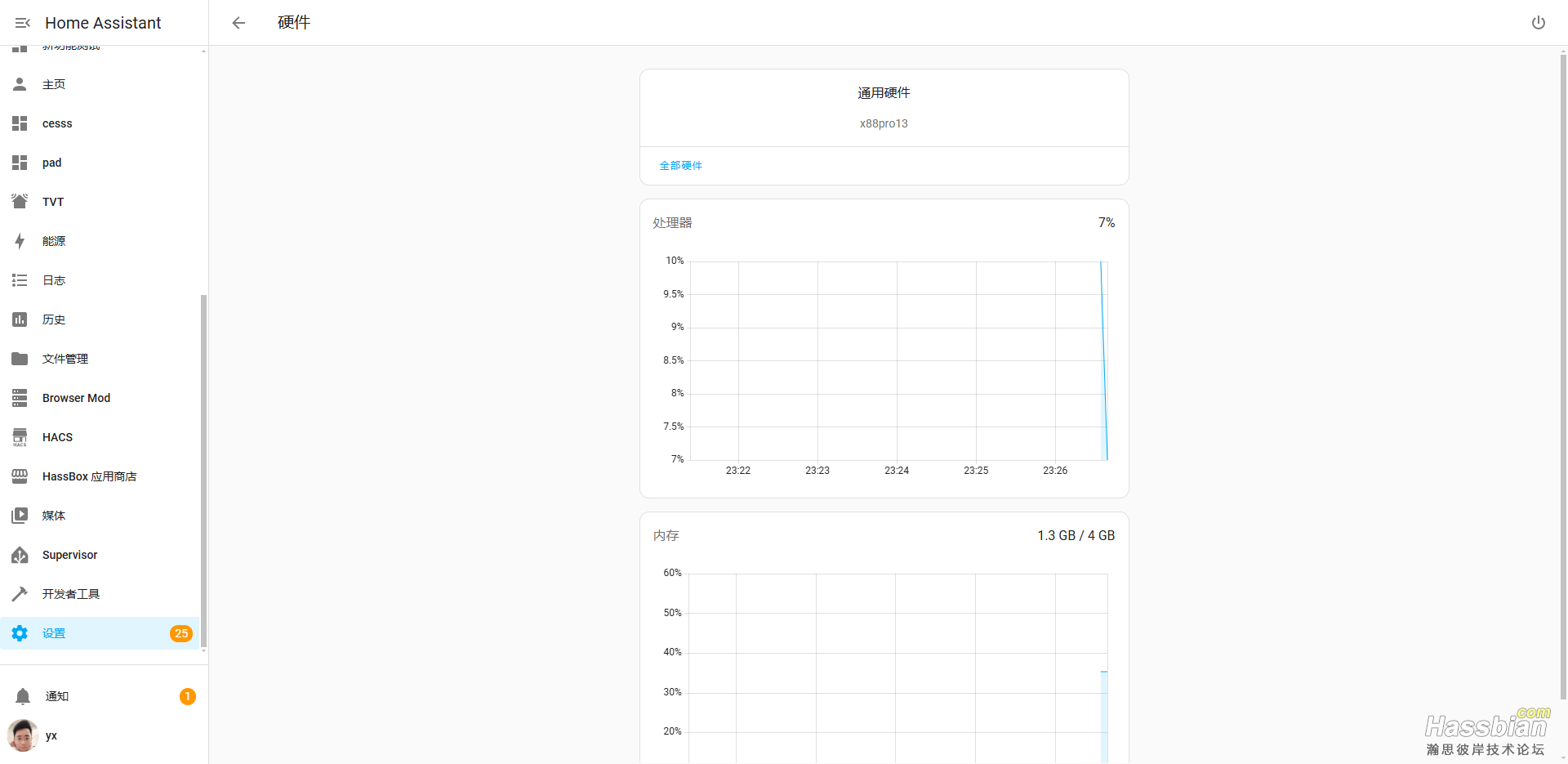The image size is (1568, 764).
Task: Click the 内存 chart heading
Action: pyautogui.click(x=666, y=535)
